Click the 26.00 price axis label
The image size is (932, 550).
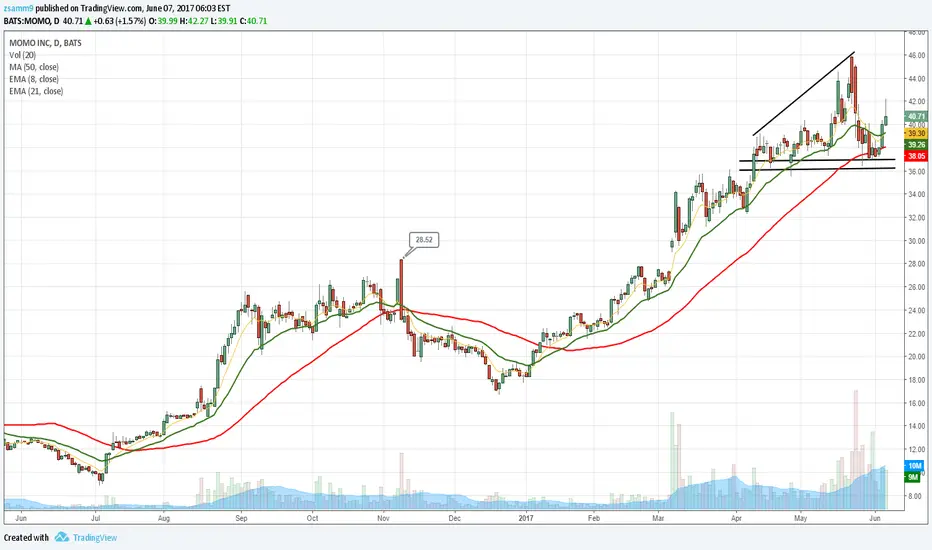pos(916,287)
